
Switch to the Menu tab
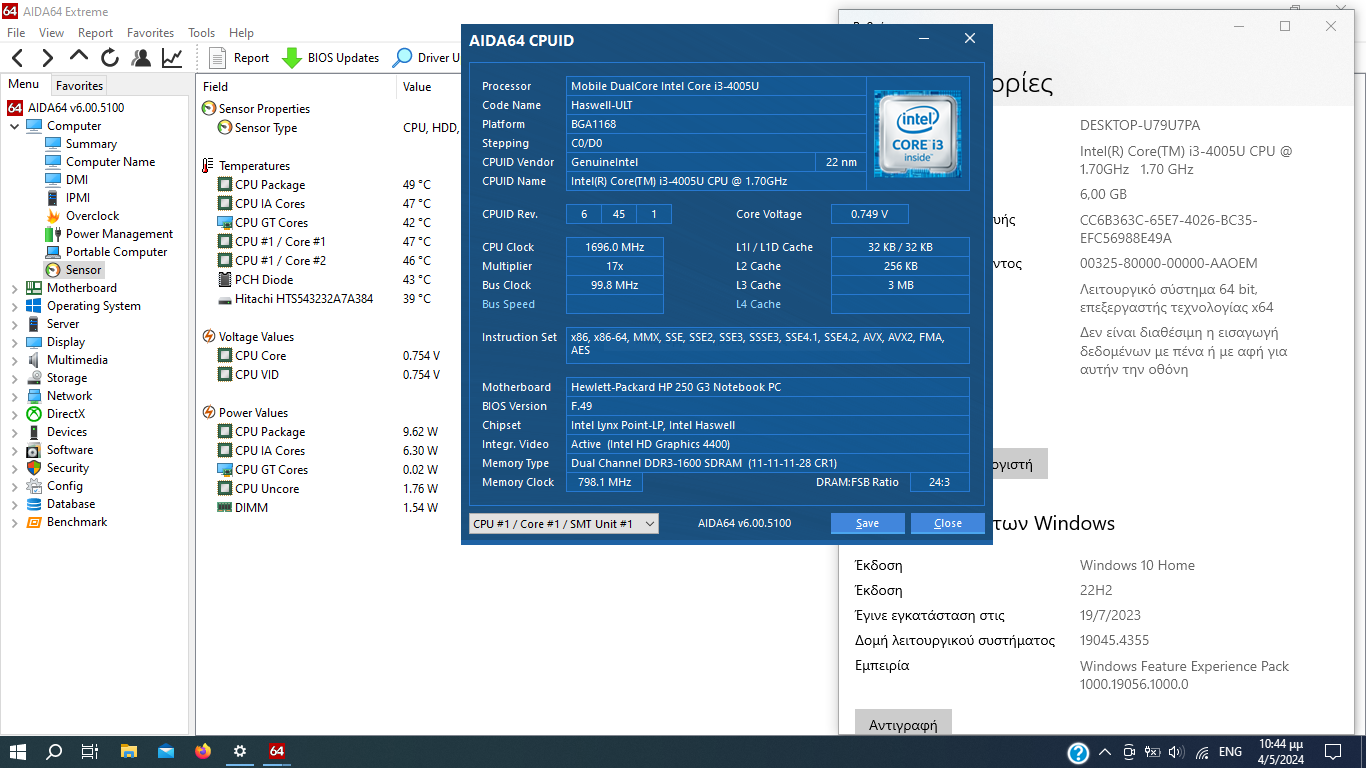tap(24, 85)
